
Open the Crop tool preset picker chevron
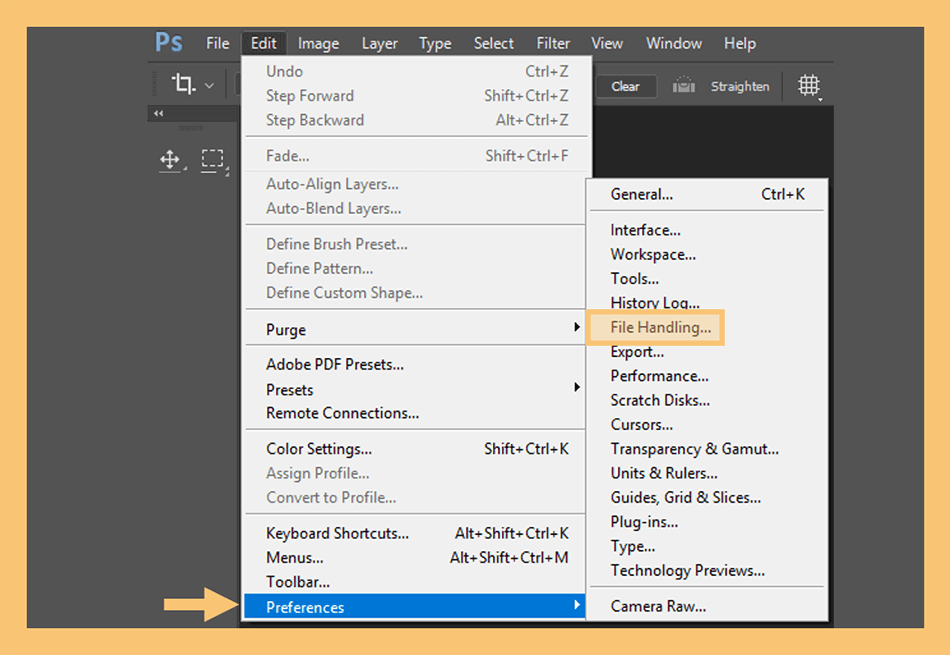click(209, 85)
